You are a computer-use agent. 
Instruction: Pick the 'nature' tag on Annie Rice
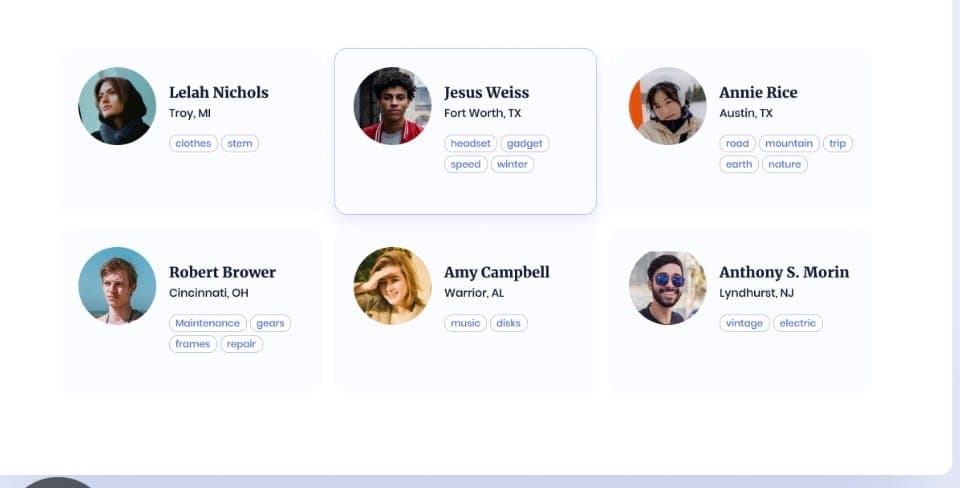(x=785, y=164)
